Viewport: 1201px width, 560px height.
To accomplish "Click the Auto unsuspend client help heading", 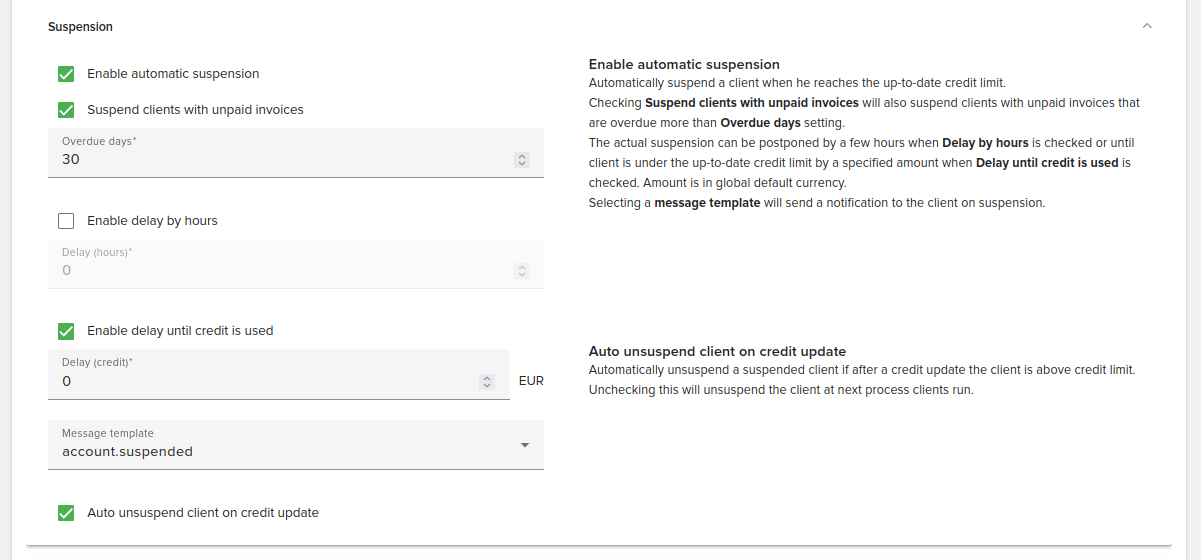I will coord(717,352).
